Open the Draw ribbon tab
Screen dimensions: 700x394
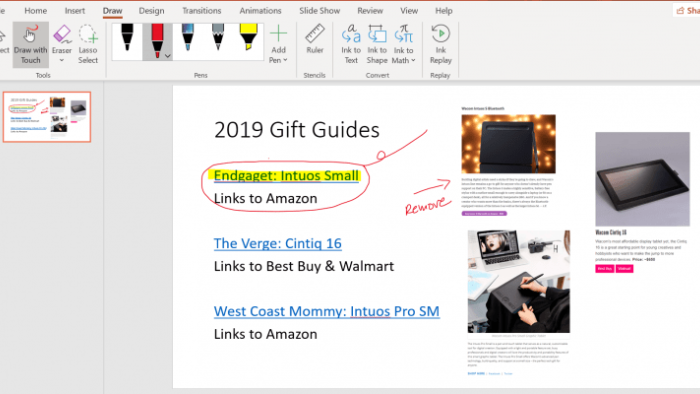point(112,11)
